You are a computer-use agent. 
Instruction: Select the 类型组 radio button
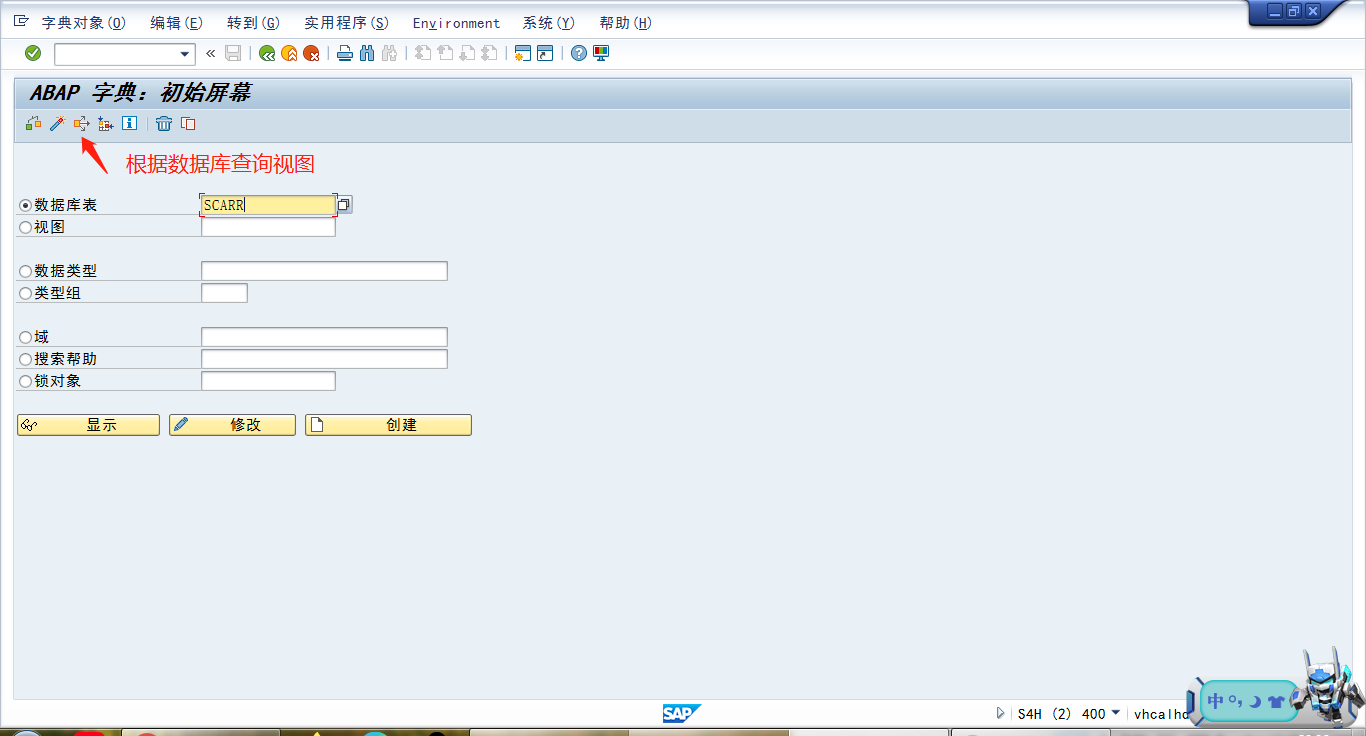[26, 293]
